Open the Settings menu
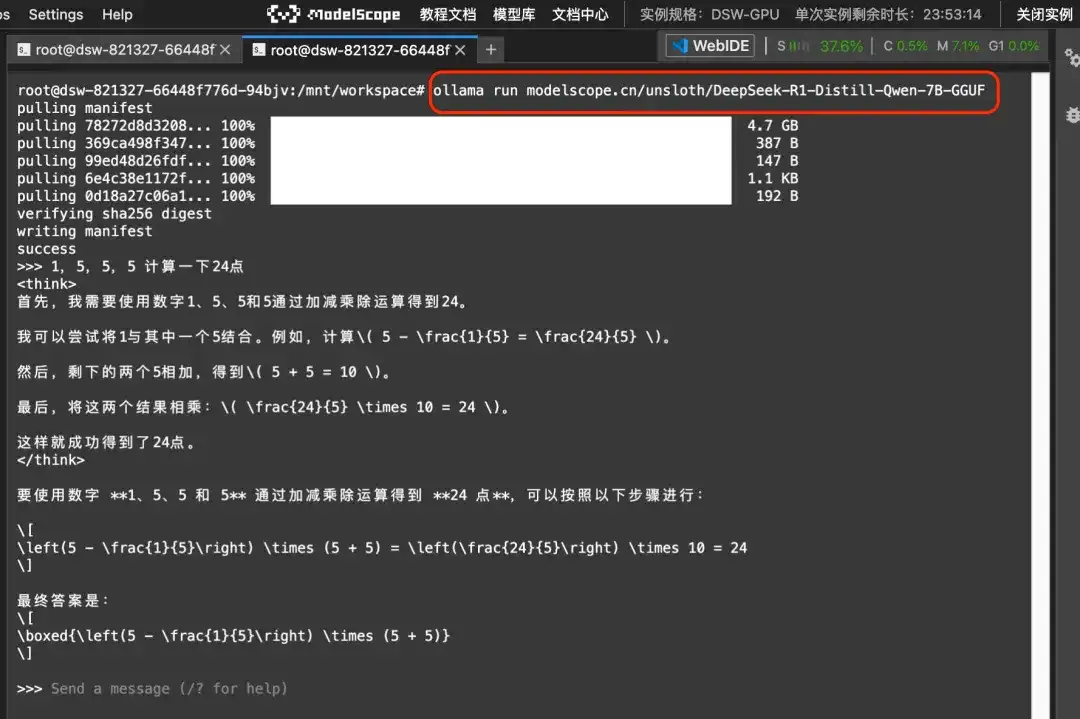The width and height of the screenshot is (1080, 719). pyautogui.click(x=56, y=14)
